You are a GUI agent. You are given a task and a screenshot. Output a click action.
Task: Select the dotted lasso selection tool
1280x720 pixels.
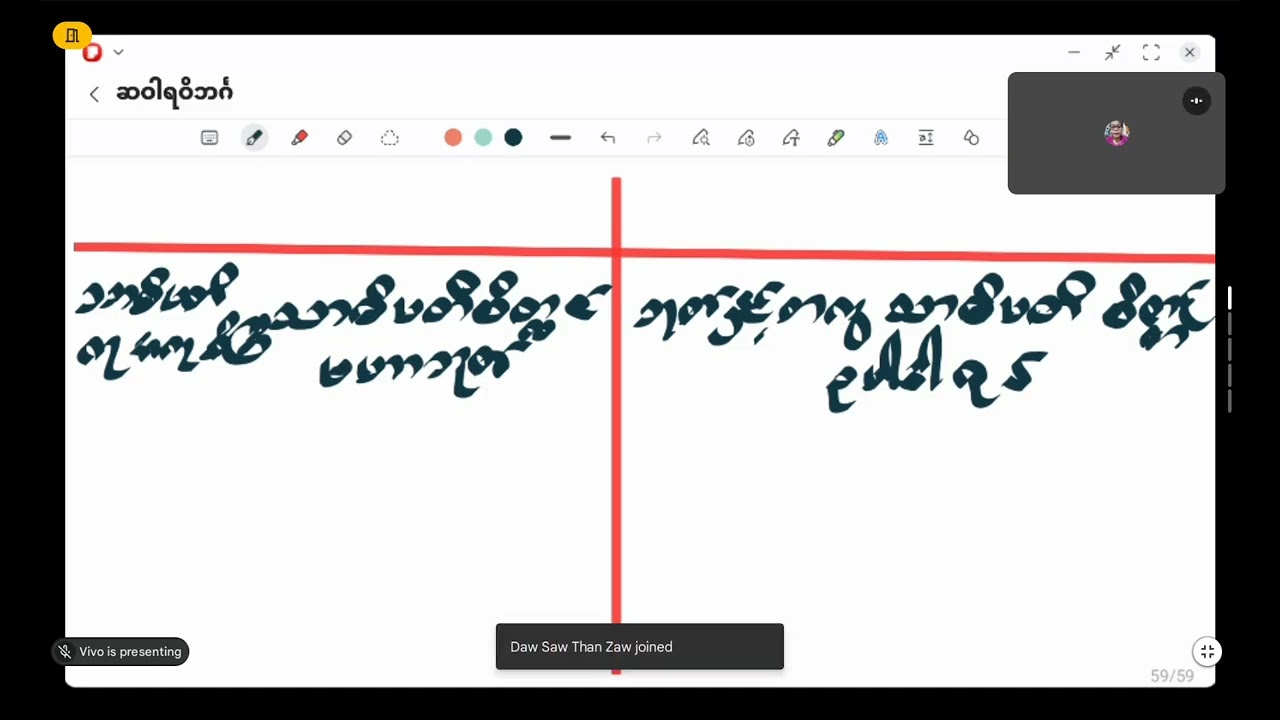coord(390,138)
